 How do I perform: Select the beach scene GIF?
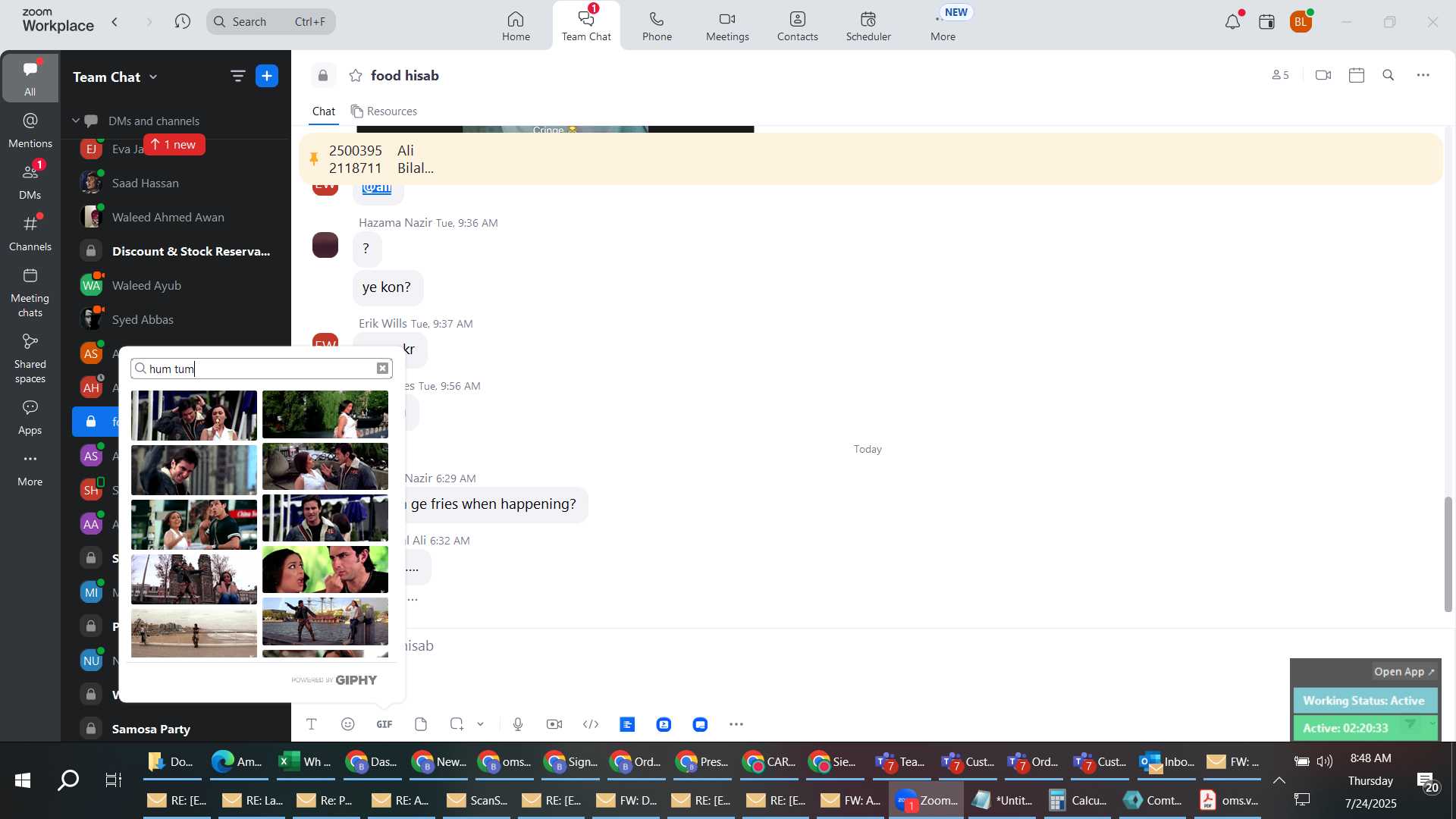point(194,633)
